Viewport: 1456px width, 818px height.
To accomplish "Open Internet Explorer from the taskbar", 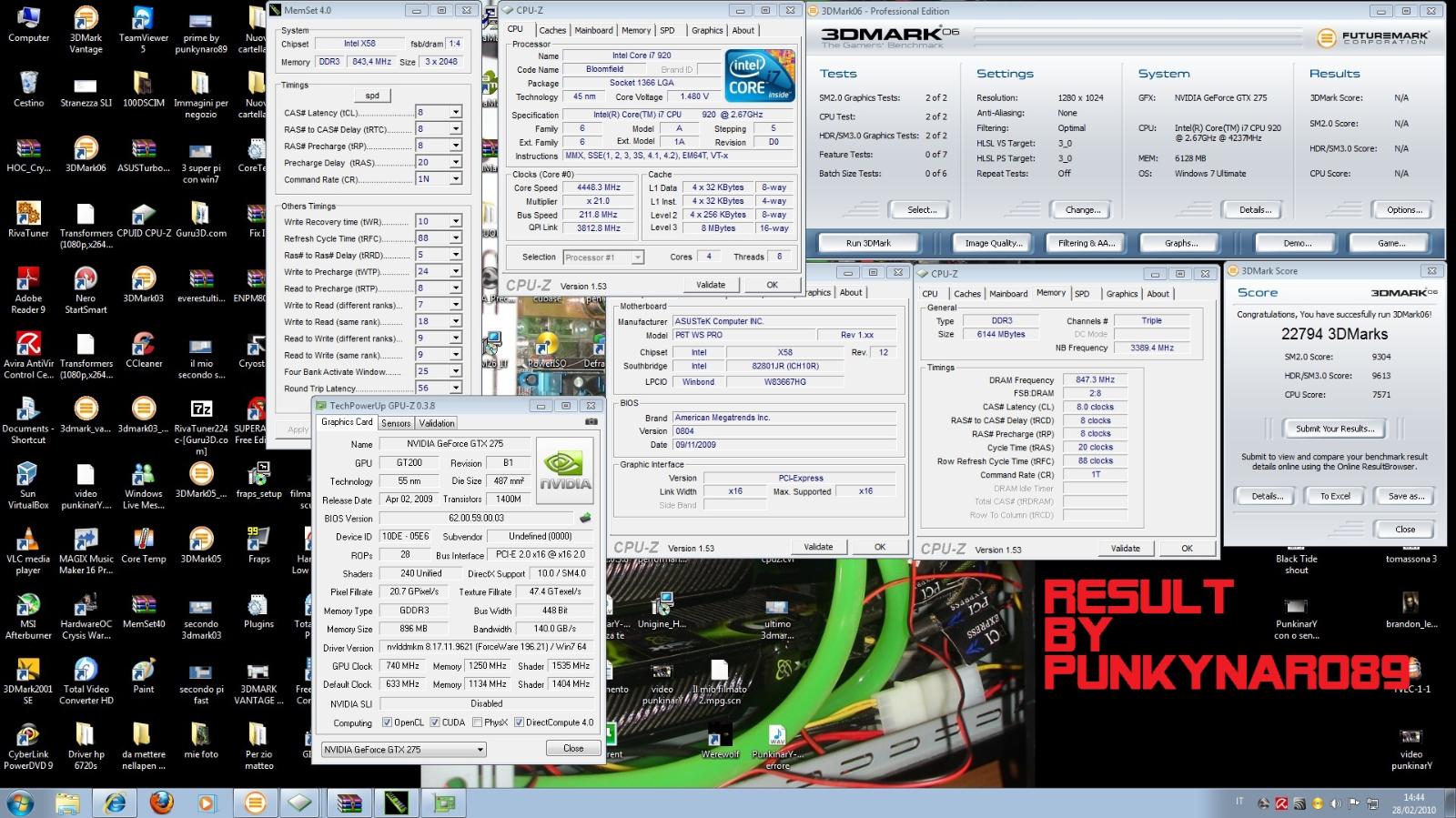I will point(115,803).
